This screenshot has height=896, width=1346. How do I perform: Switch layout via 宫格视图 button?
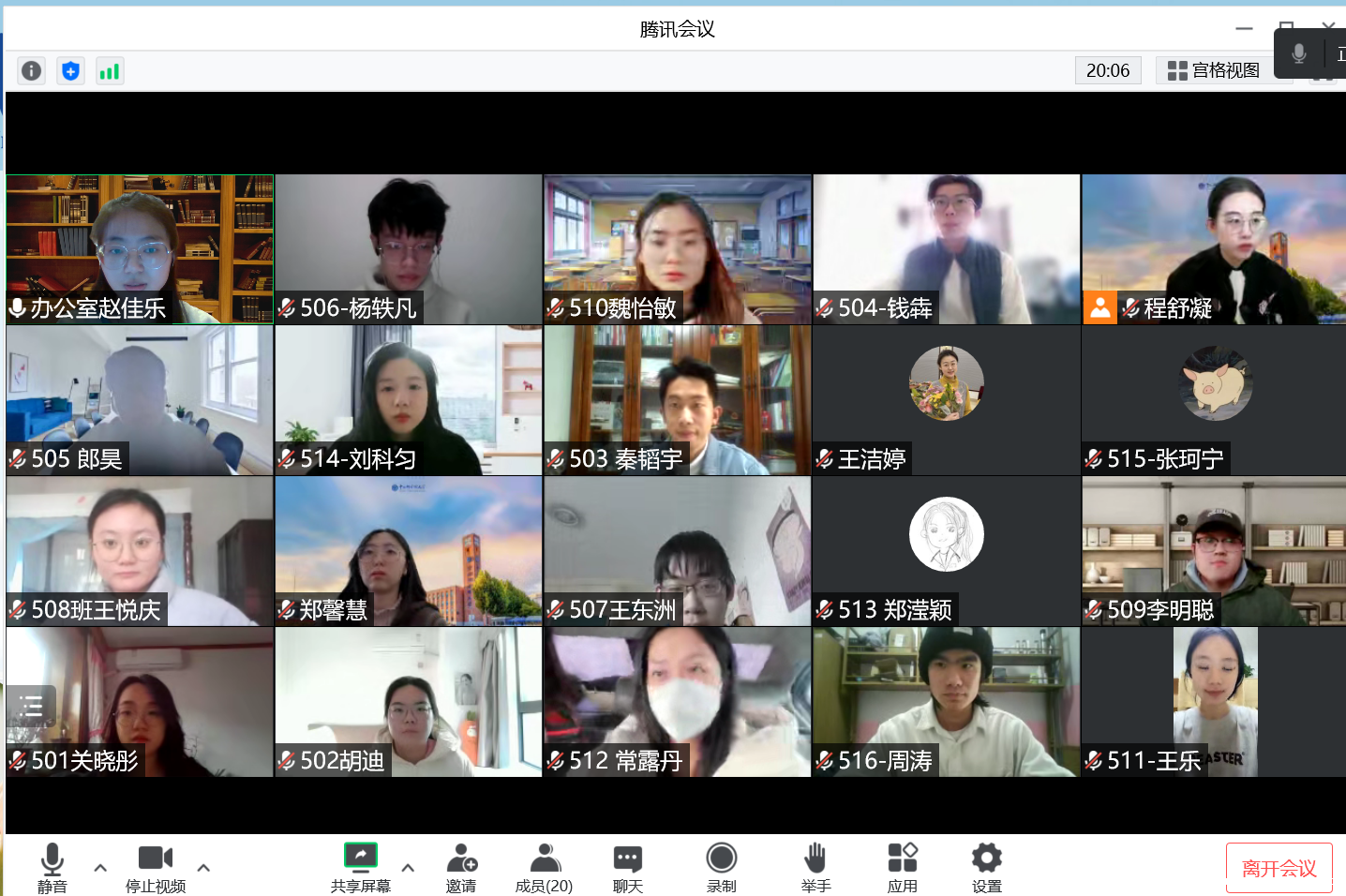click(x=1214, y=70)
